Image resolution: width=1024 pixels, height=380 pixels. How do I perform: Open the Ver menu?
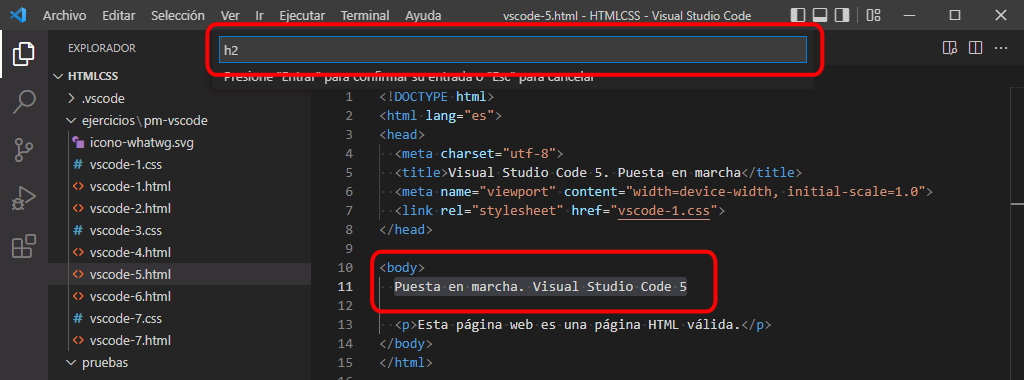pos(230,15)
